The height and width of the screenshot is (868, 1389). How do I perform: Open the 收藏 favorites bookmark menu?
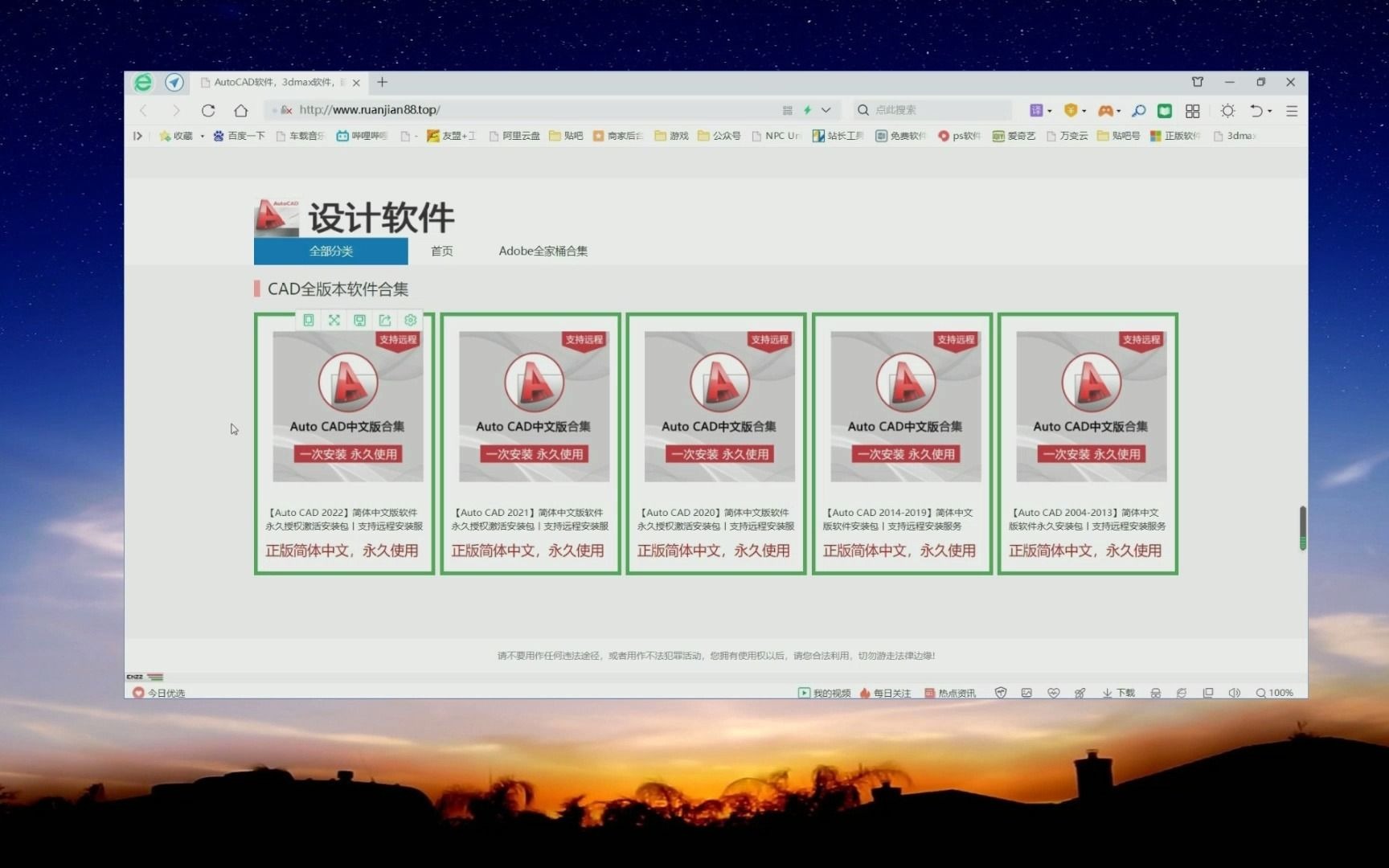click(x=176, y=136)
